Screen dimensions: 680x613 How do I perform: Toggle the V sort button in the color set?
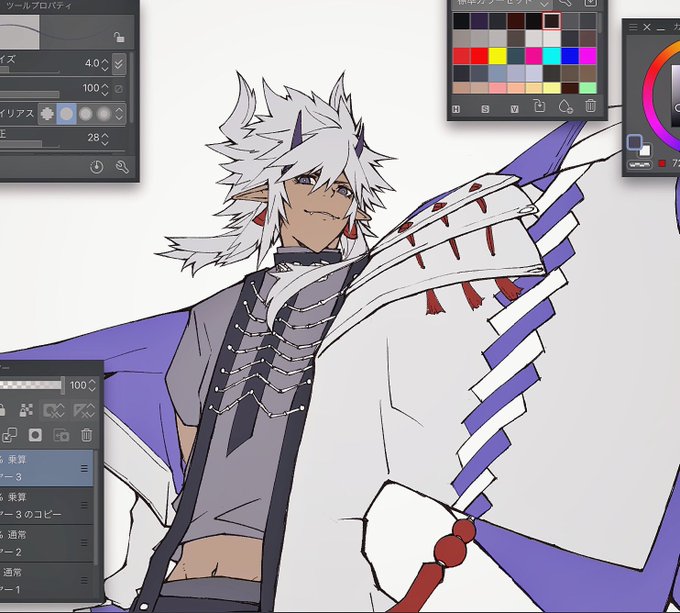(x=514, y=109)
